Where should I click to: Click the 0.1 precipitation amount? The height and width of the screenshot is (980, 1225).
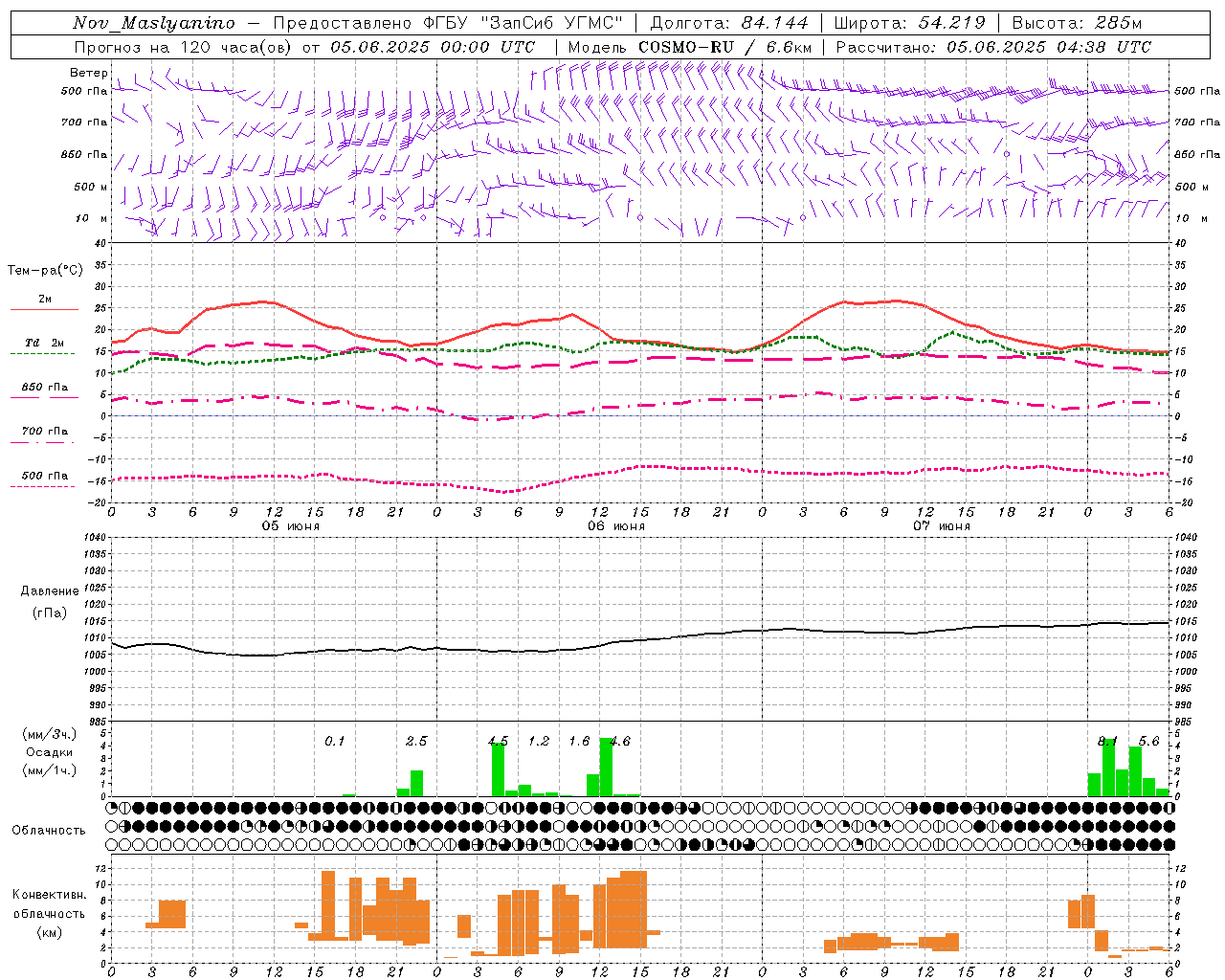334,742
